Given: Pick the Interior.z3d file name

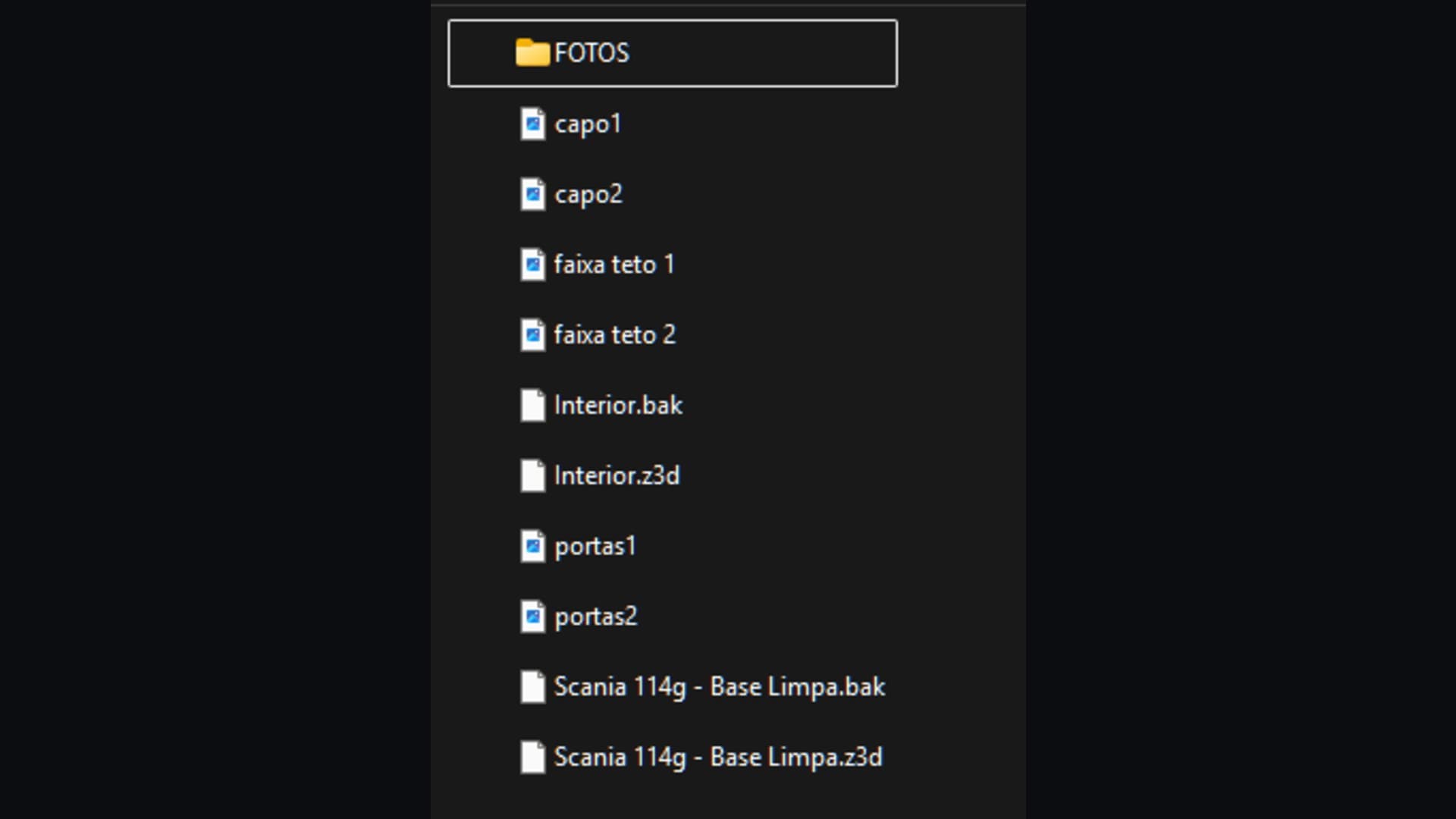Looking at the screenshot, I should 617,475.
